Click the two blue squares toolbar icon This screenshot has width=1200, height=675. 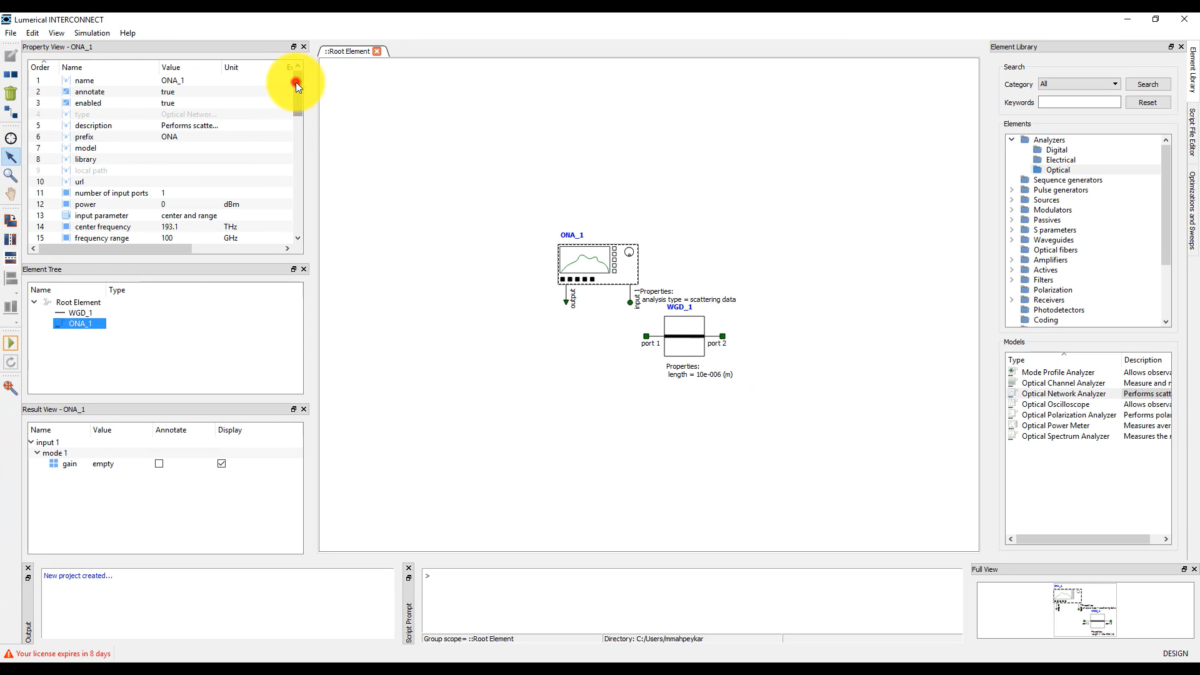[x=11, y=75]
